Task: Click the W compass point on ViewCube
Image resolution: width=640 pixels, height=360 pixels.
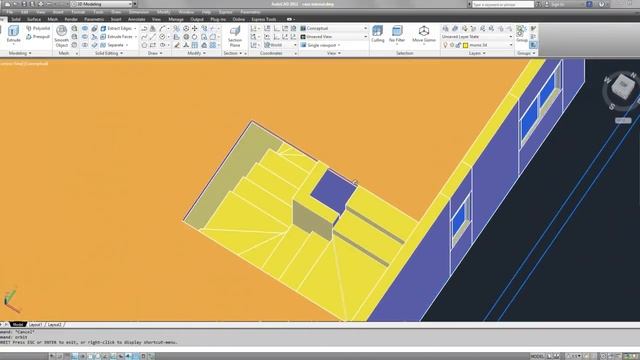Action: (607, 80)
